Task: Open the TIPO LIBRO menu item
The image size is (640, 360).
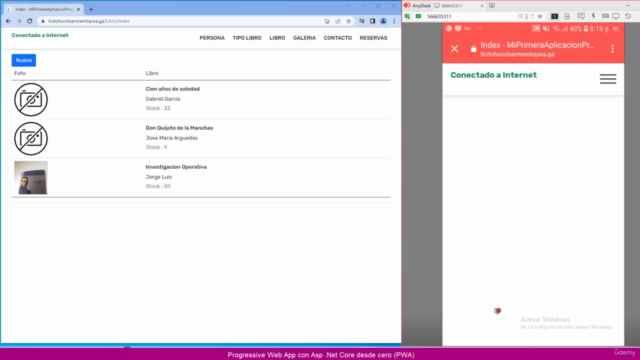Action: click(247, 38)
